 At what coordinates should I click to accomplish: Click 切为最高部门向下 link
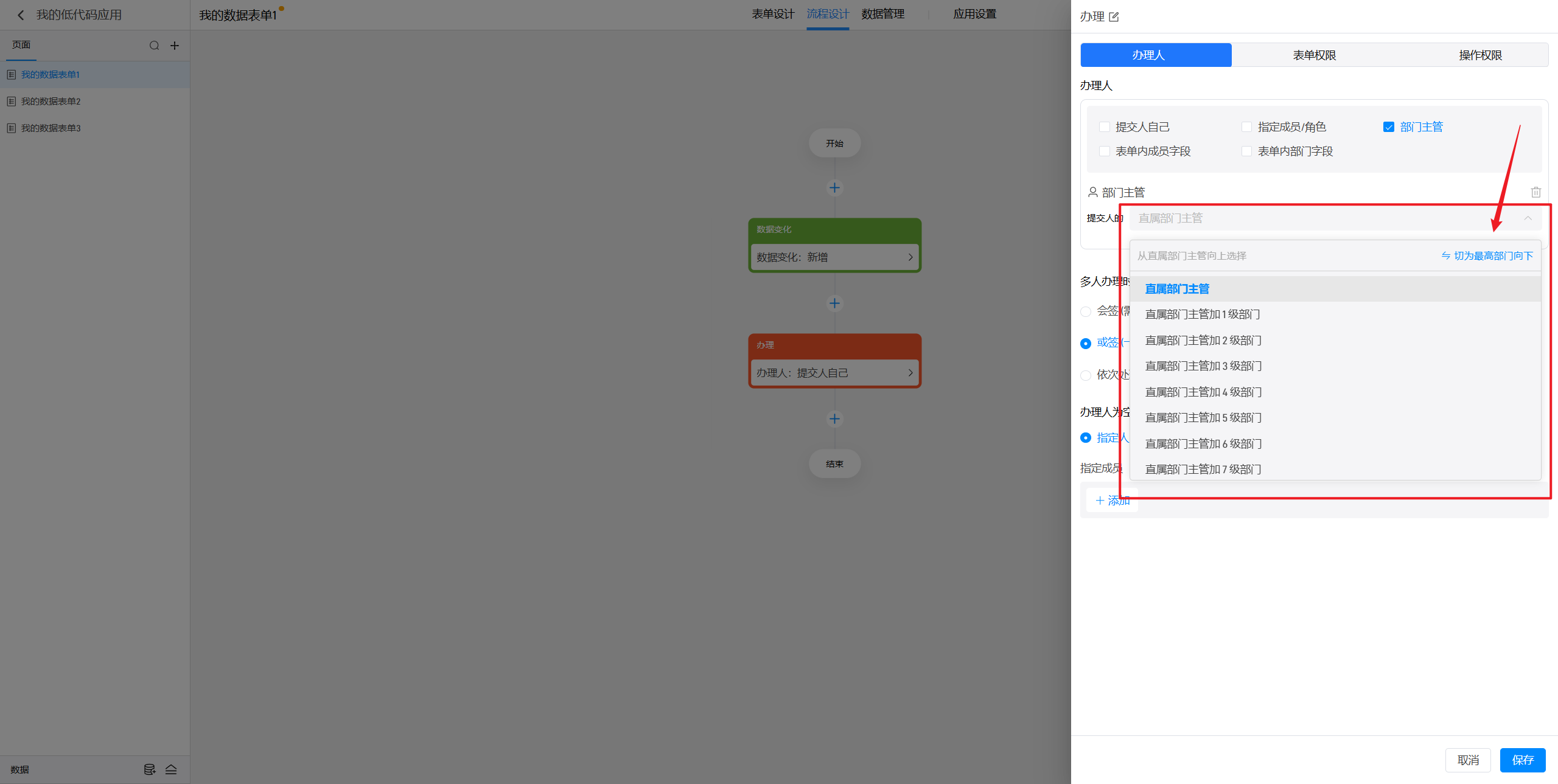point(1487,256)
